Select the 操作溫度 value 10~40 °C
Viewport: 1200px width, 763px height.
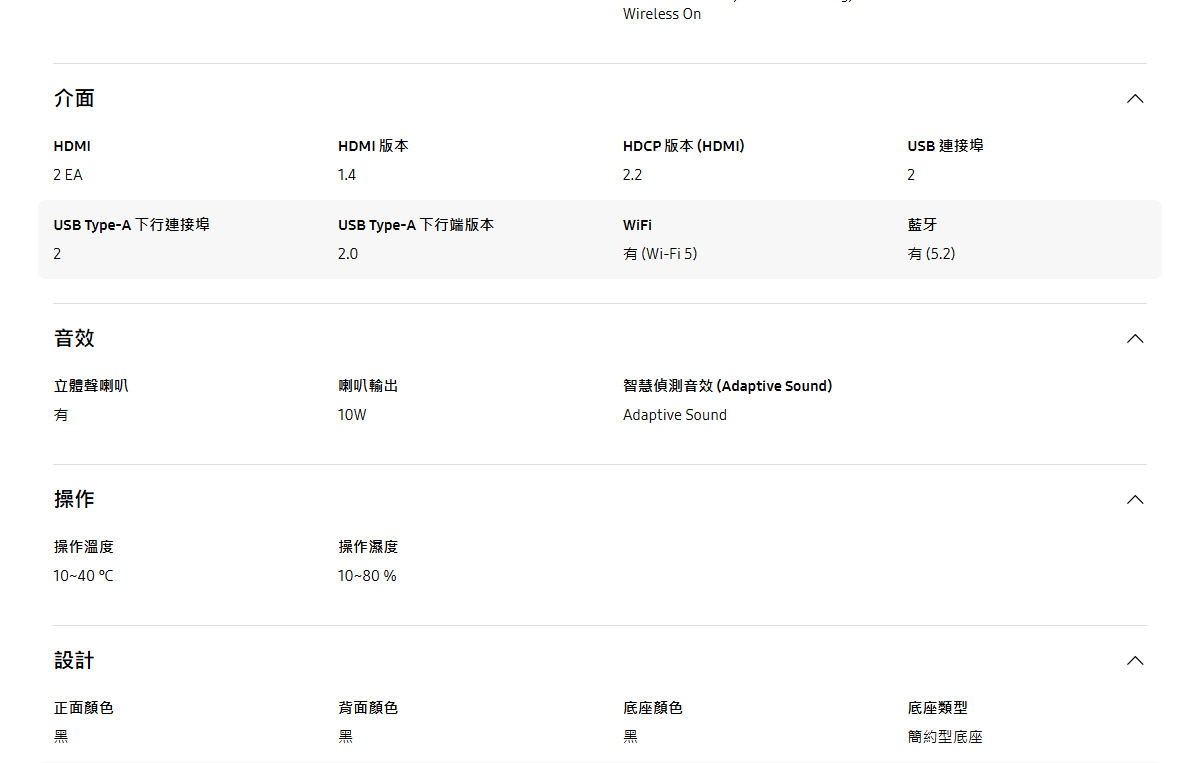point(83,575)
